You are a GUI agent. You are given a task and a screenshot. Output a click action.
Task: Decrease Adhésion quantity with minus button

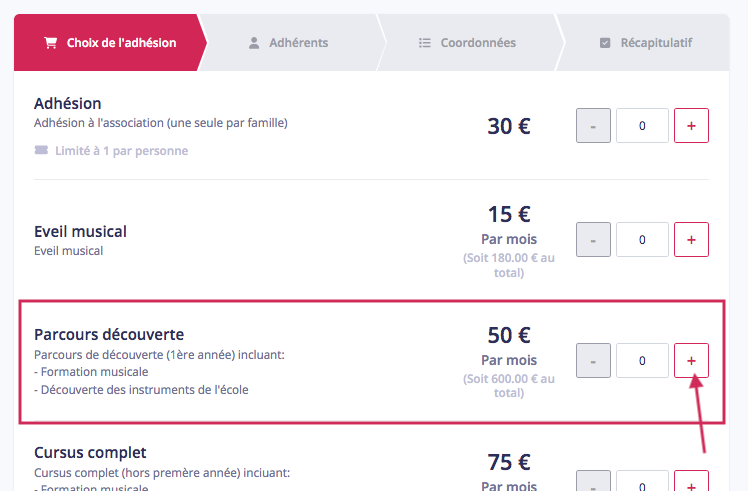pyautogui.click(x=593, y=125)
